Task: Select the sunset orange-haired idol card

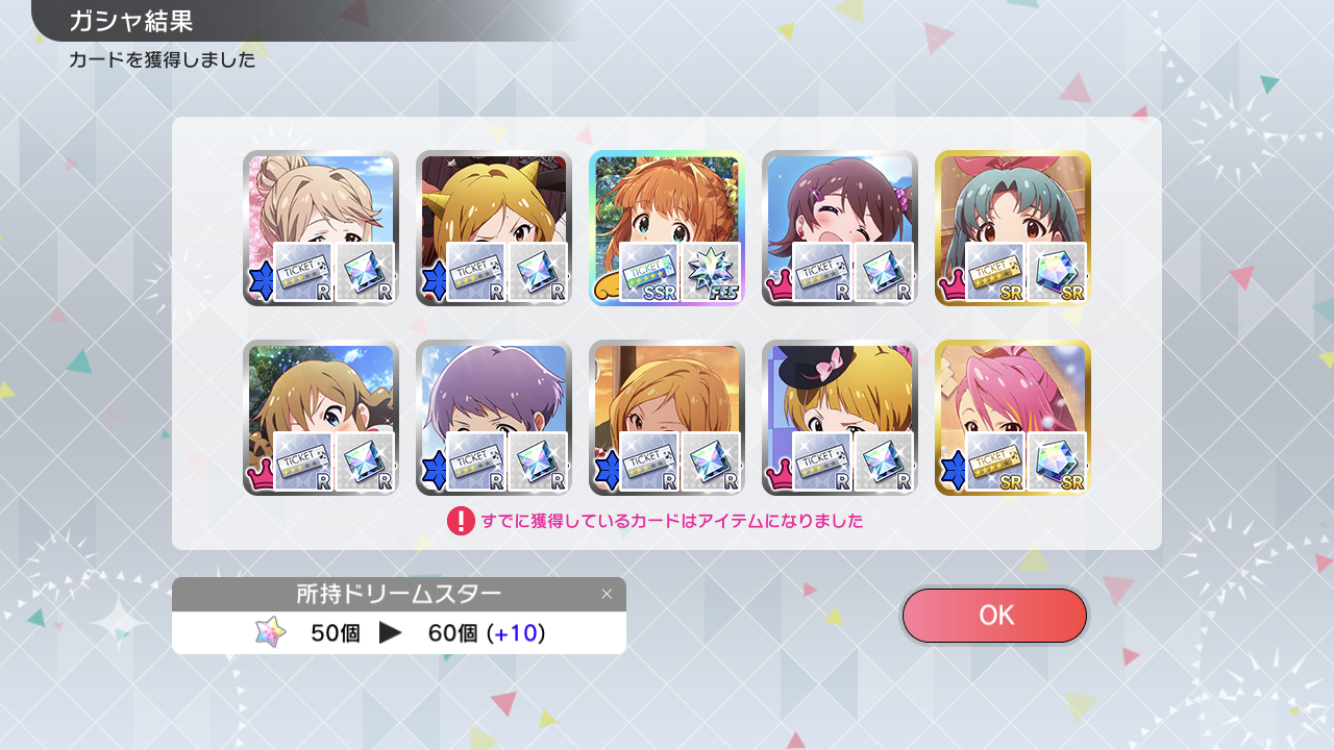Action: click(x=666, y=418)
